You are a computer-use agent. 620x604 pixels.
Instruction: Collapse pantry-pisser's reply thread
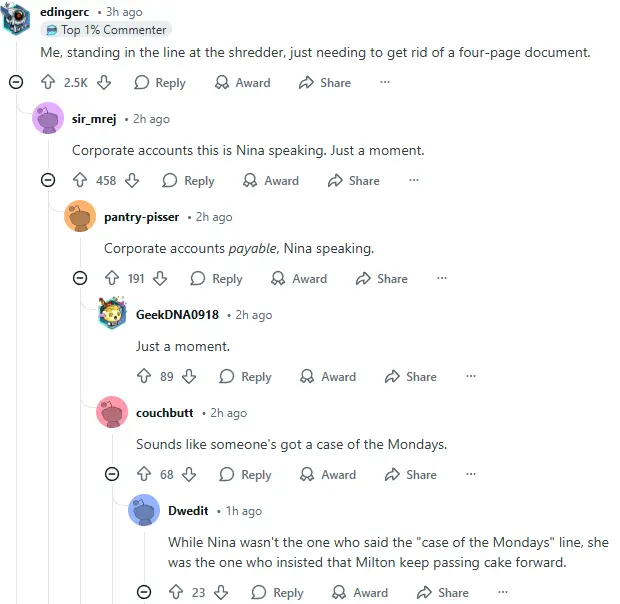coord(80,278)
